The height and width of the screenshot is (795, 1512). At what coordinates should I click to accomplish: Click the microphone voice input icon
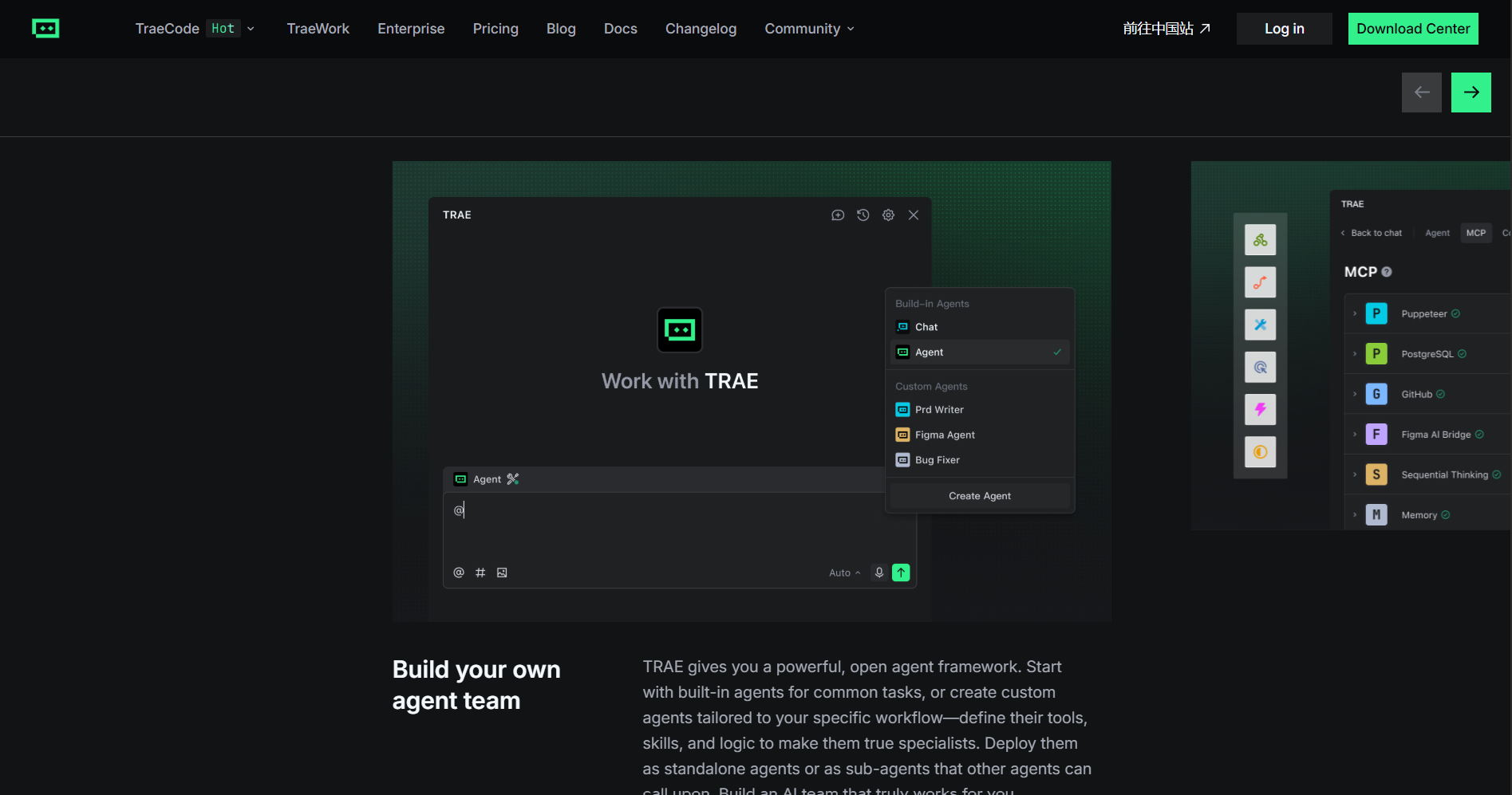click(x=879, y=573)
